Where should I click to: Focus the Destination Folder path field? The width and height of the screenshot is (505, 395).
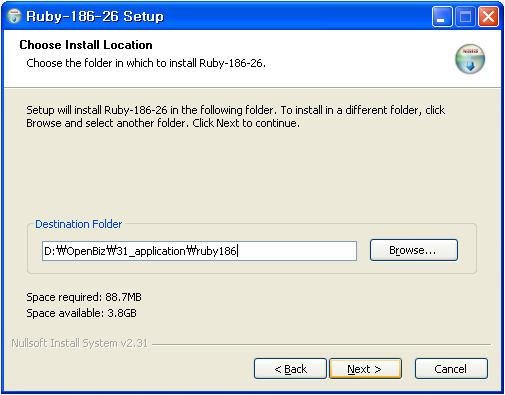point(199,251)
